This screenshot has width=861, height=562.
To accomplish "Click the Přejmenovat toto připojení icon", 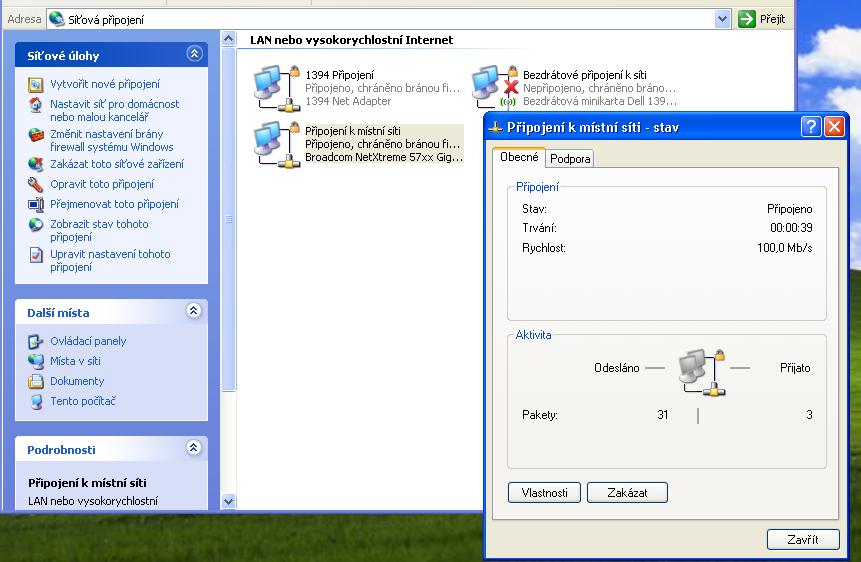I will [x=36, y=204].
